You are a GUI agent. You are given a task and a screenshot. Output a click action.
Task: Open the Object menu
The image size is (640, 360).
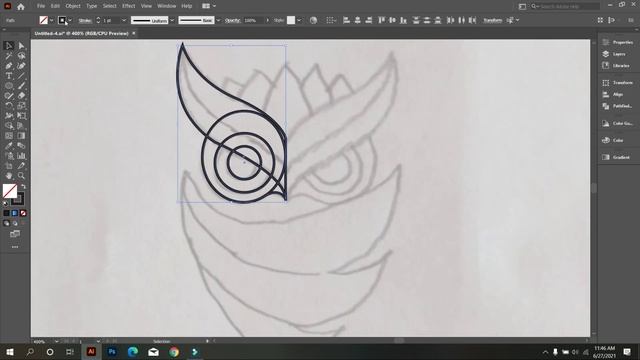73,6
